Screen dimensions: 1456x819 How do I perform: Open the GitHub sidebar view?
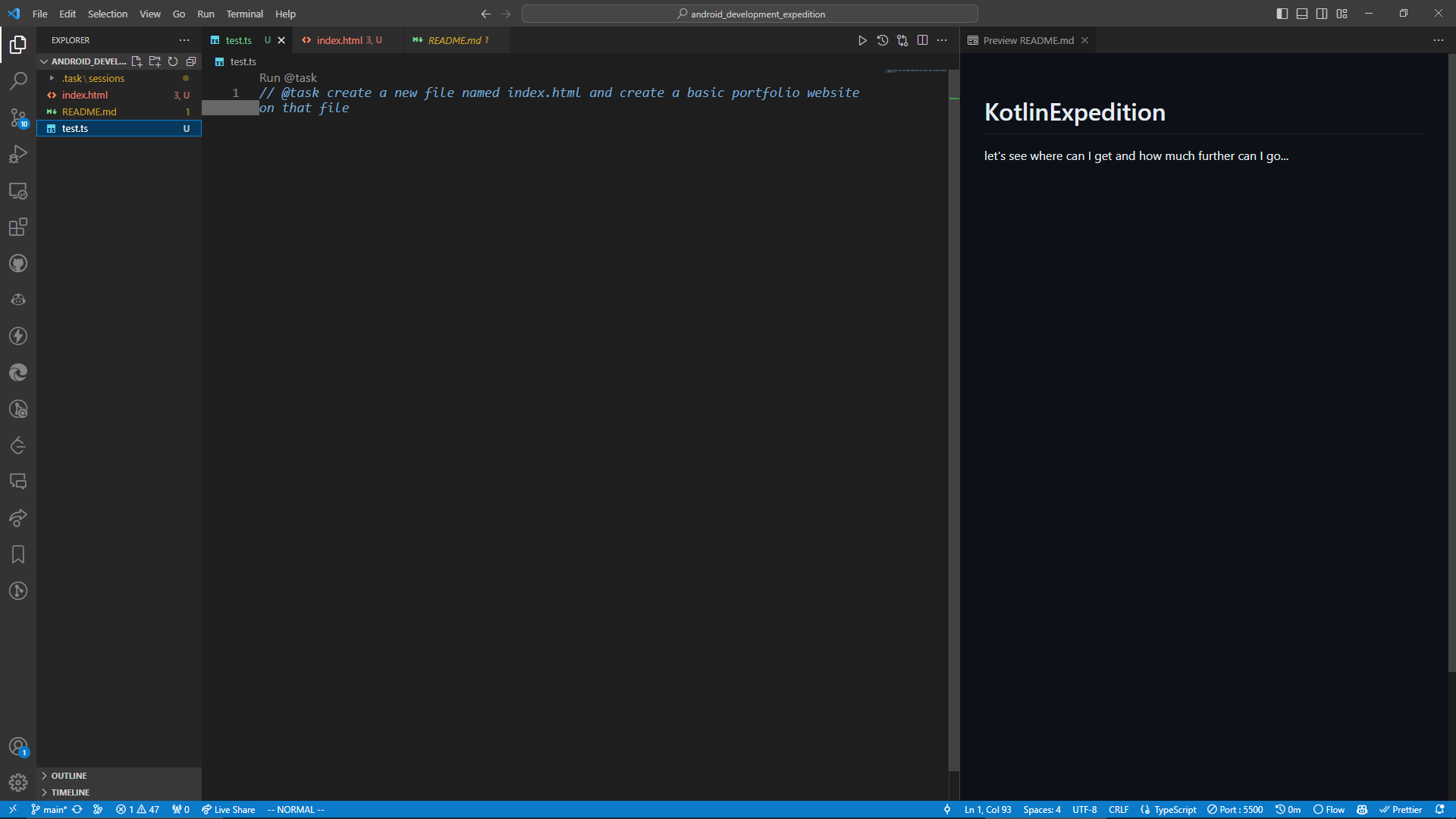18,263
